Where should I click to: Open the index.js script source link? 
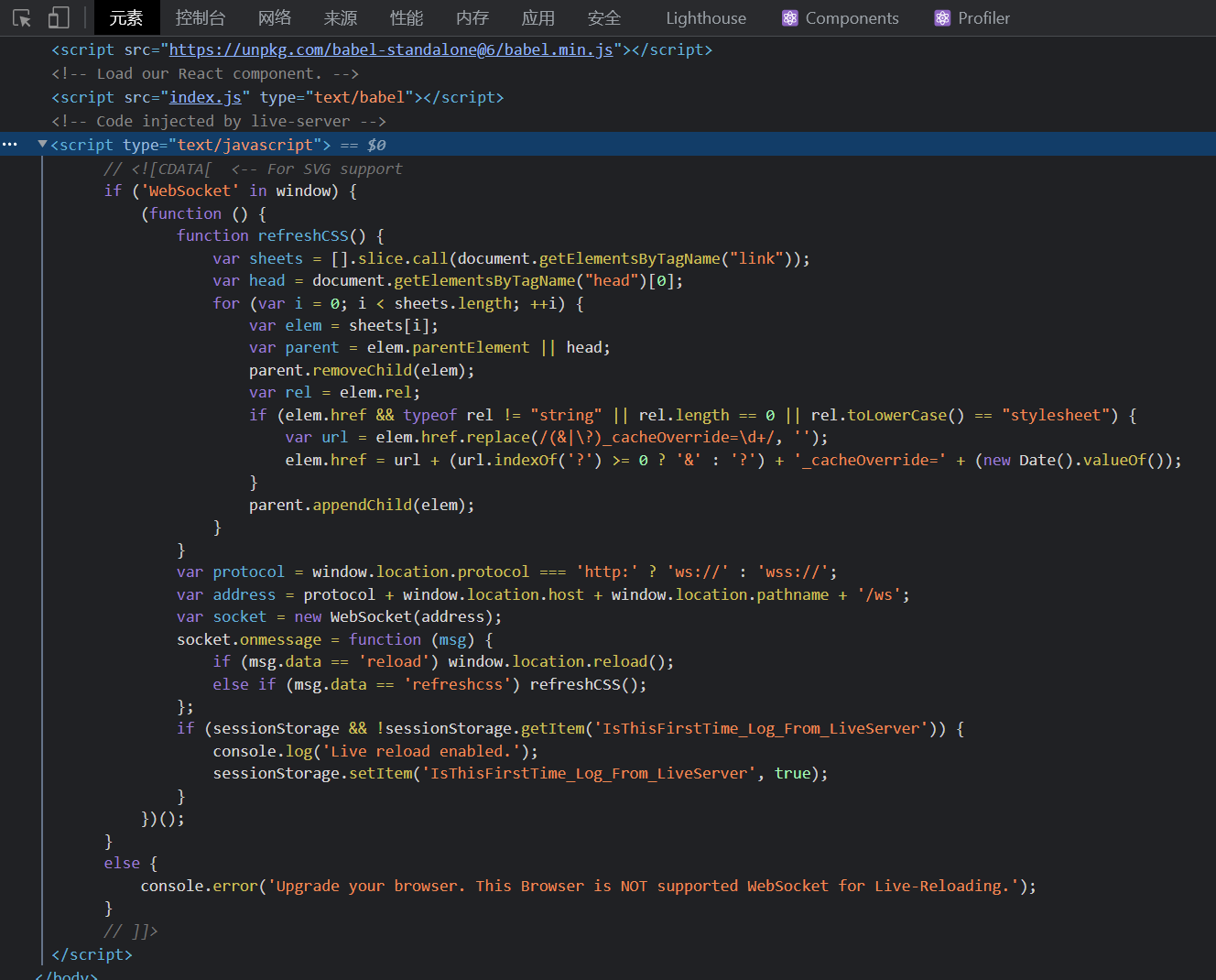(205, 97)
